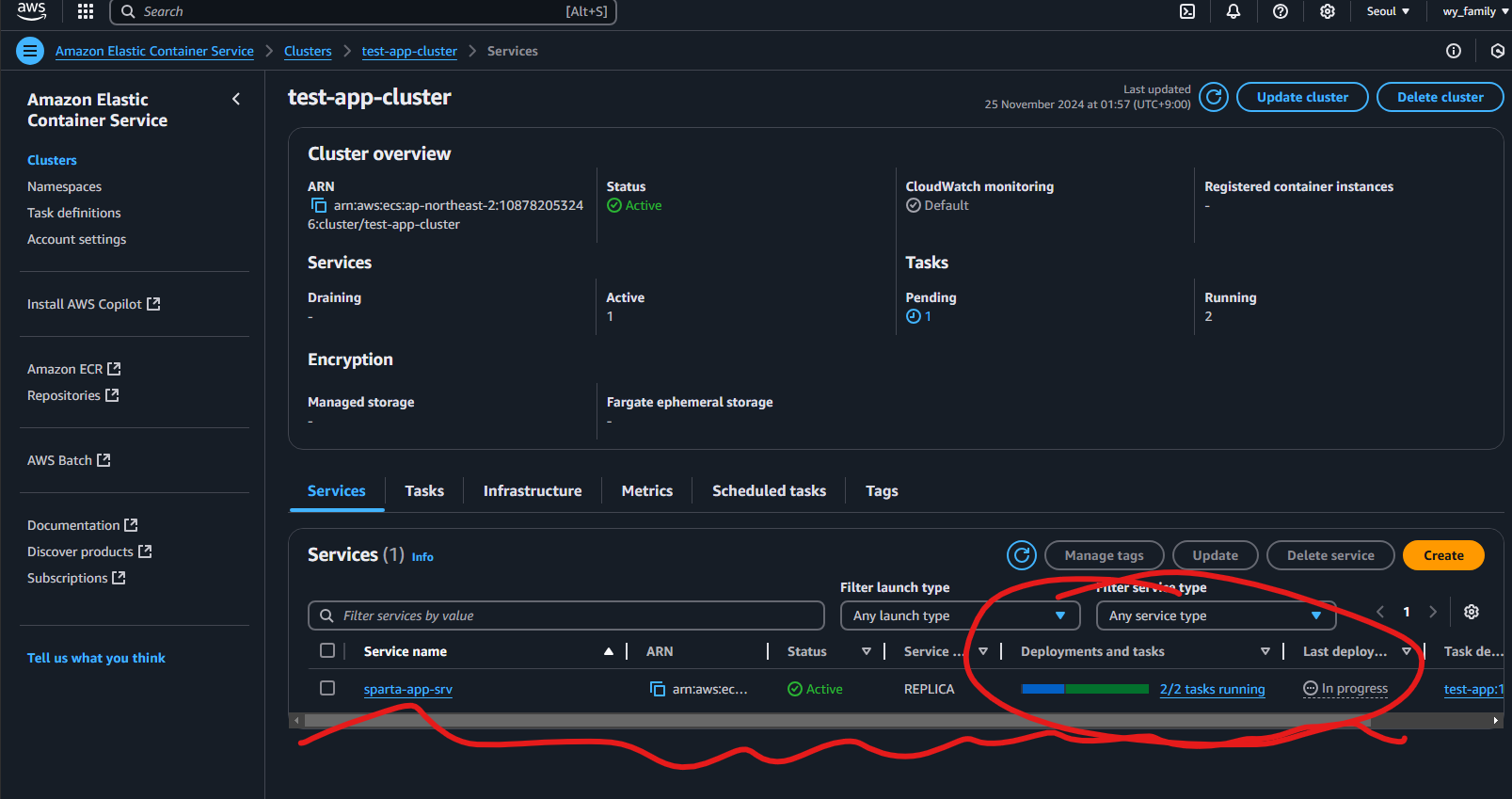Open the AWS Batch external link

pos(69,460)
